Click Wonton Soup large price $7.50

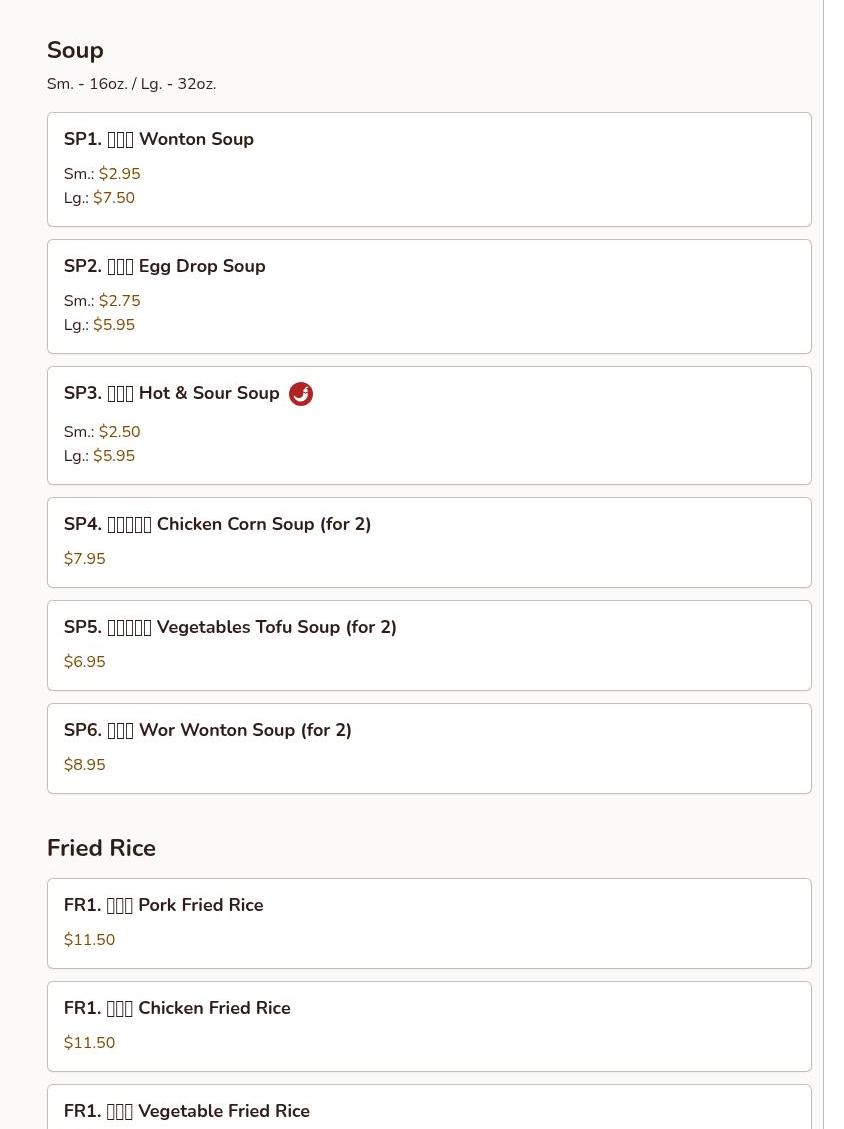(x=114, y=197)
